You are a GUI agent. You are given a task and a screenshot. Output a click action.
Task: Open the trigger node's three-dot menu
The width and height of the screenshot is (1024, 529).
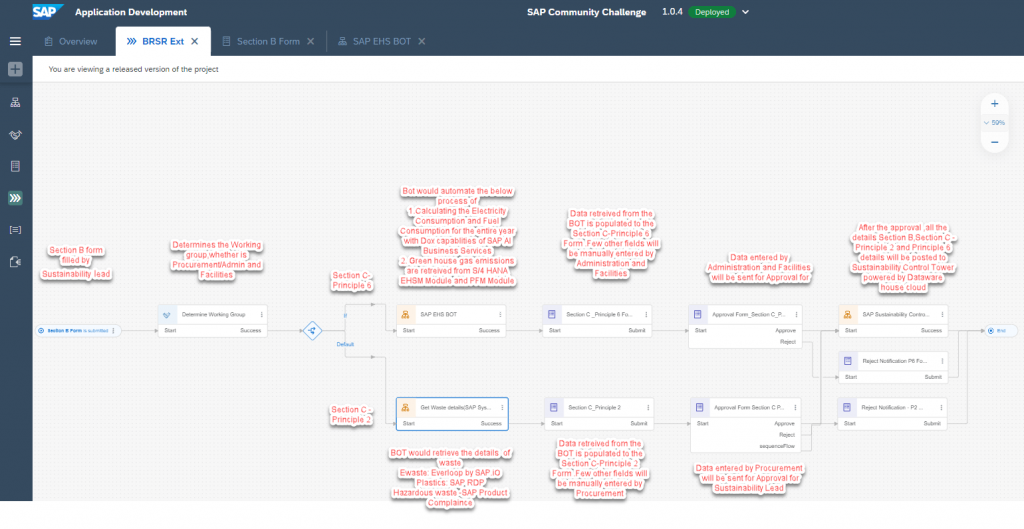113,331
